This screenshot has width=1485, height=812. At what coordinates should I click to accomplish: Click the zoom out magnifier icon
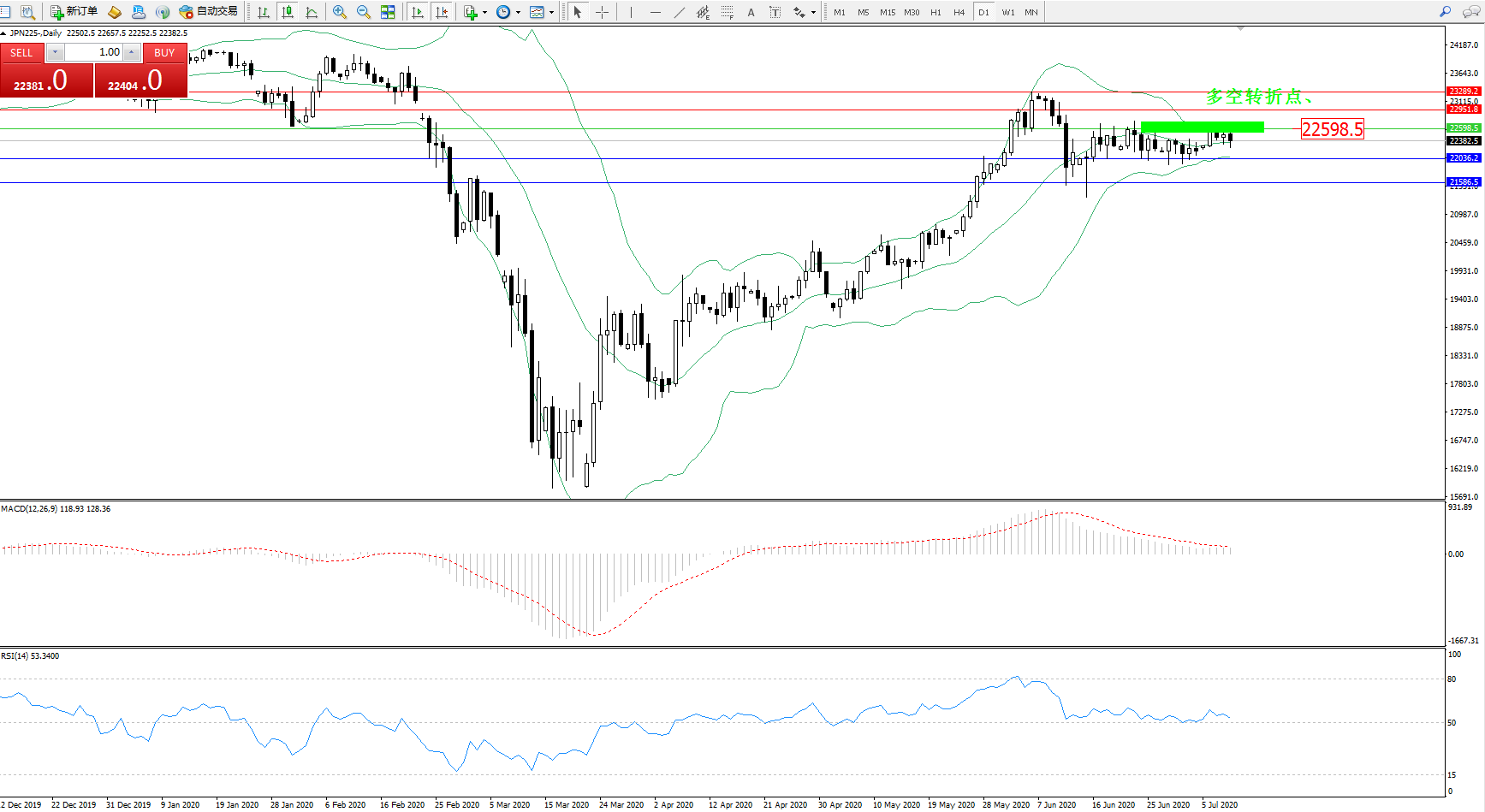(364, 12)
